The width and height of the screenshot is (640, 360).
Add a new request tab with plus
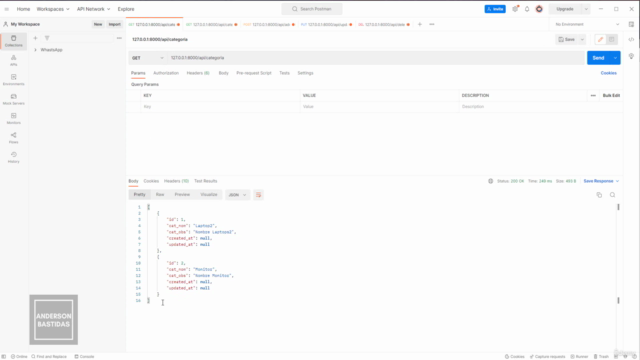pyautogui.click(x=420, y=24)
